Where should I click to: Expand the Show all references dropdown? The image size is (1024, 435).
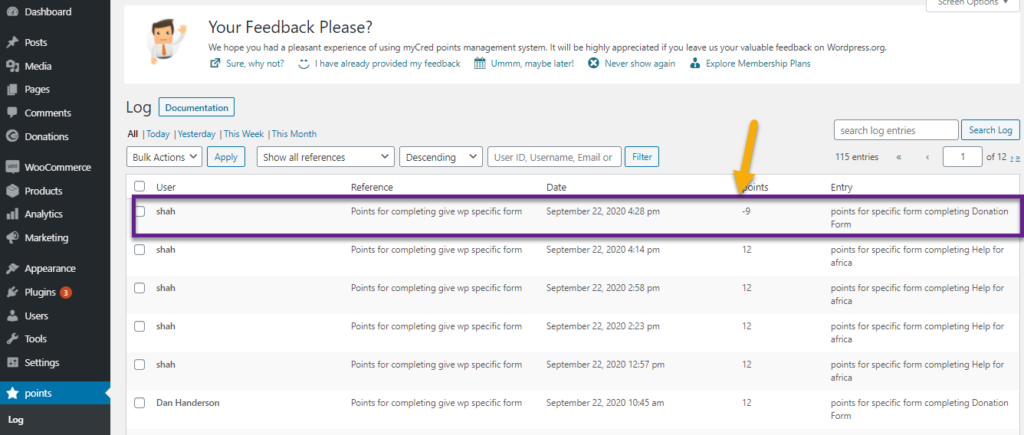click(325, 157)
